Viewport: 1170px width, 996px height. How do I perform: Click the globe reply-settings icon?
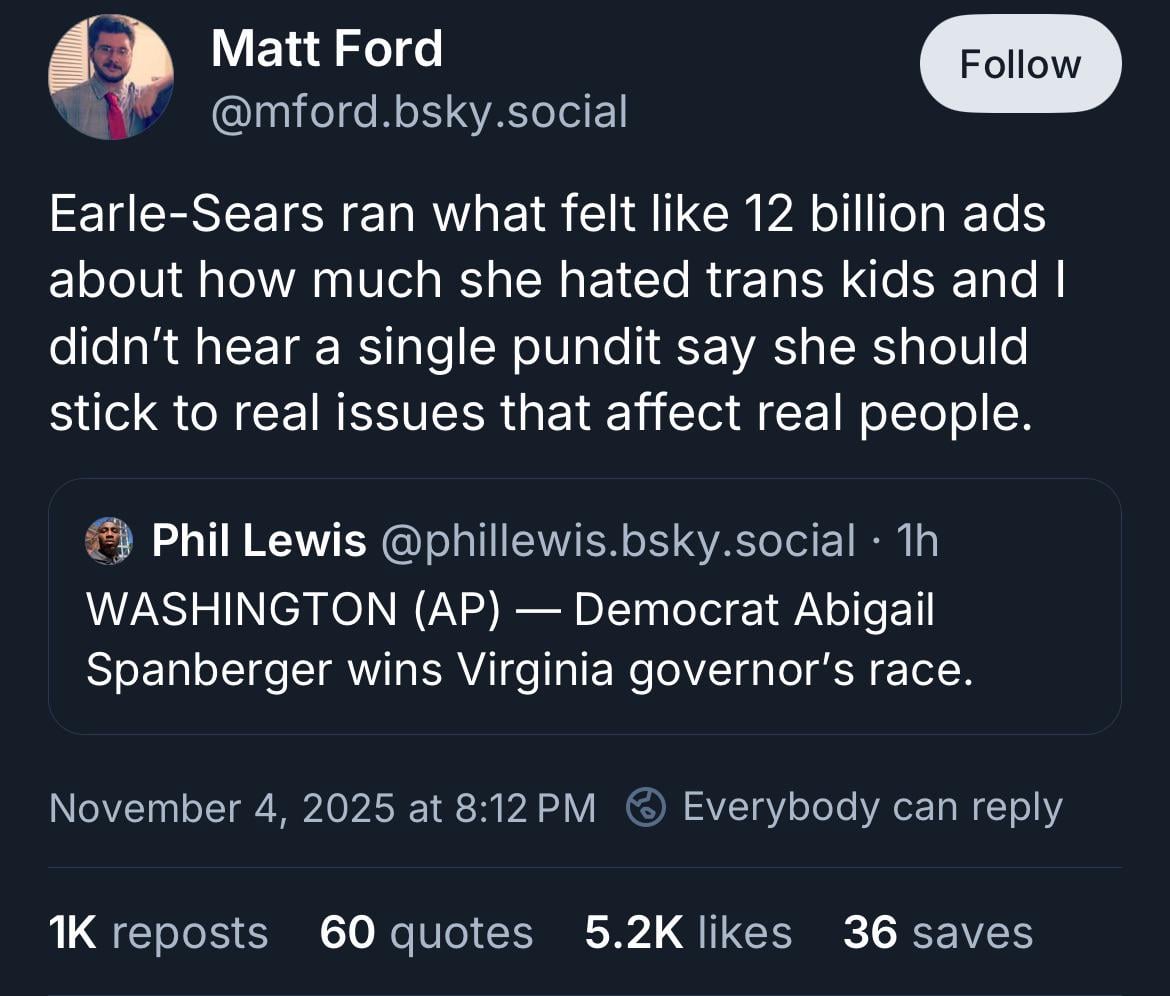[646, 807]
